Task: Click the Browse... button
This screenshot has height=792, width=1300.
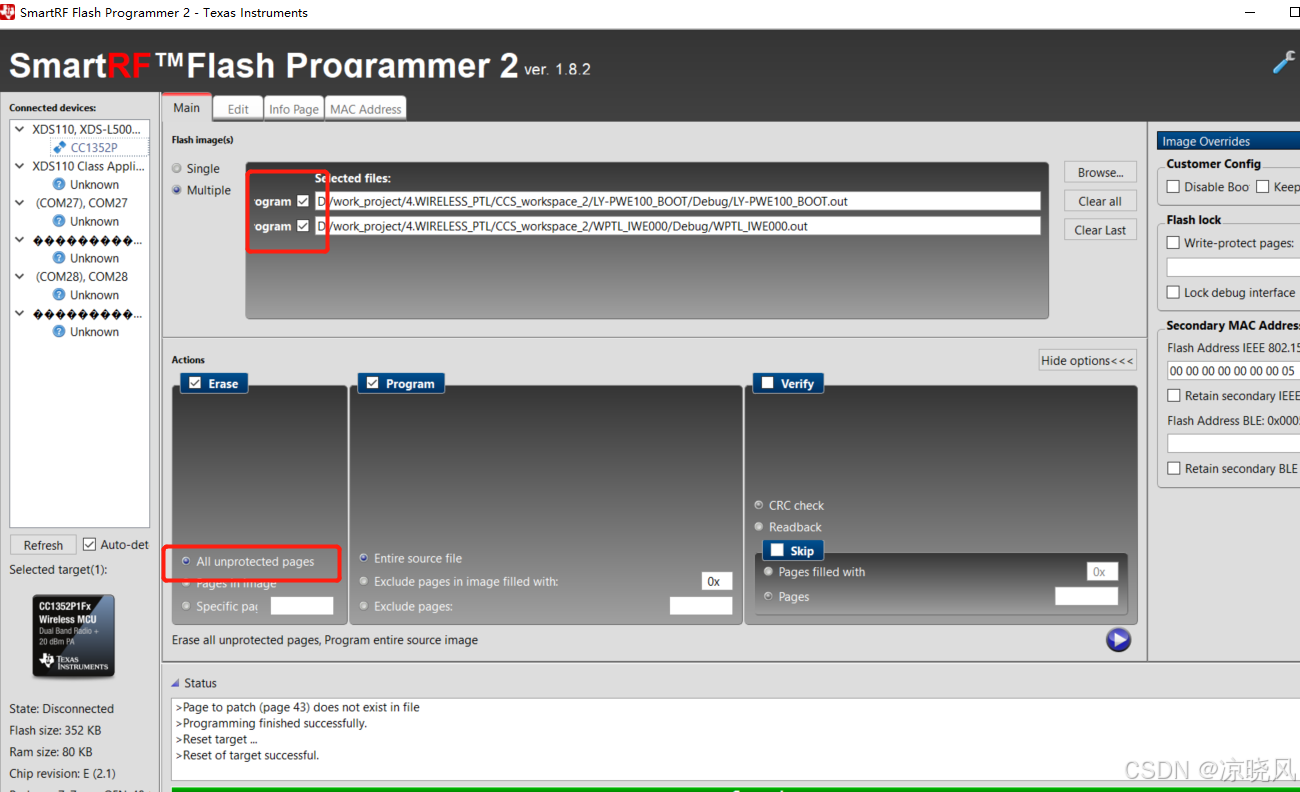Action: (1100, 172)
